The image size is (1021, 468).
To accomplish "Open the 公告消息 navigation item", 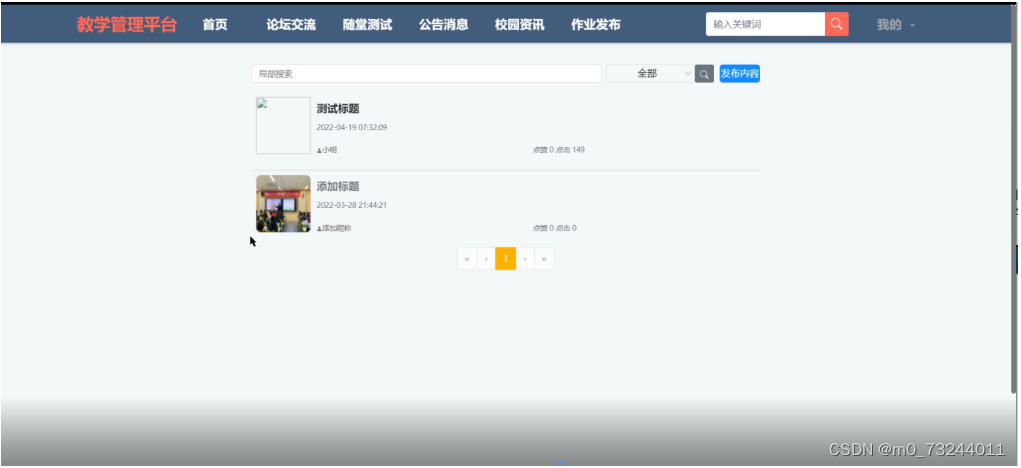I will tap(443, 25).
